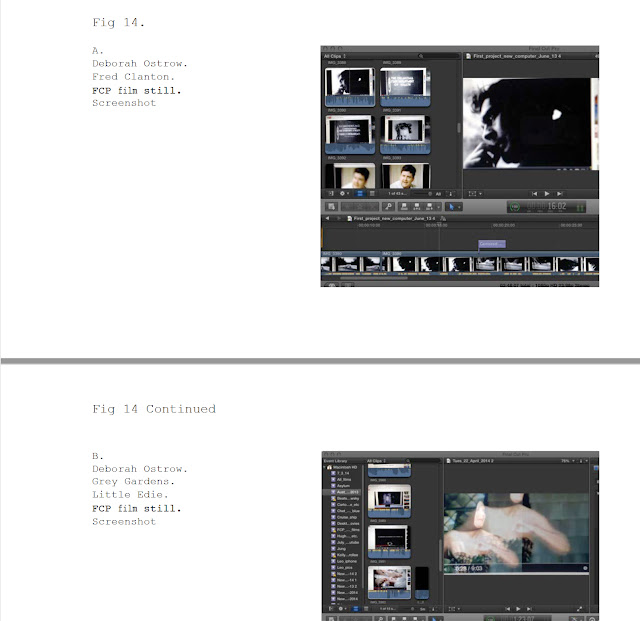Screen dimensions: 640x621
Task: Click the green background tasks circle in Fig A
Action: click(515, 207)
